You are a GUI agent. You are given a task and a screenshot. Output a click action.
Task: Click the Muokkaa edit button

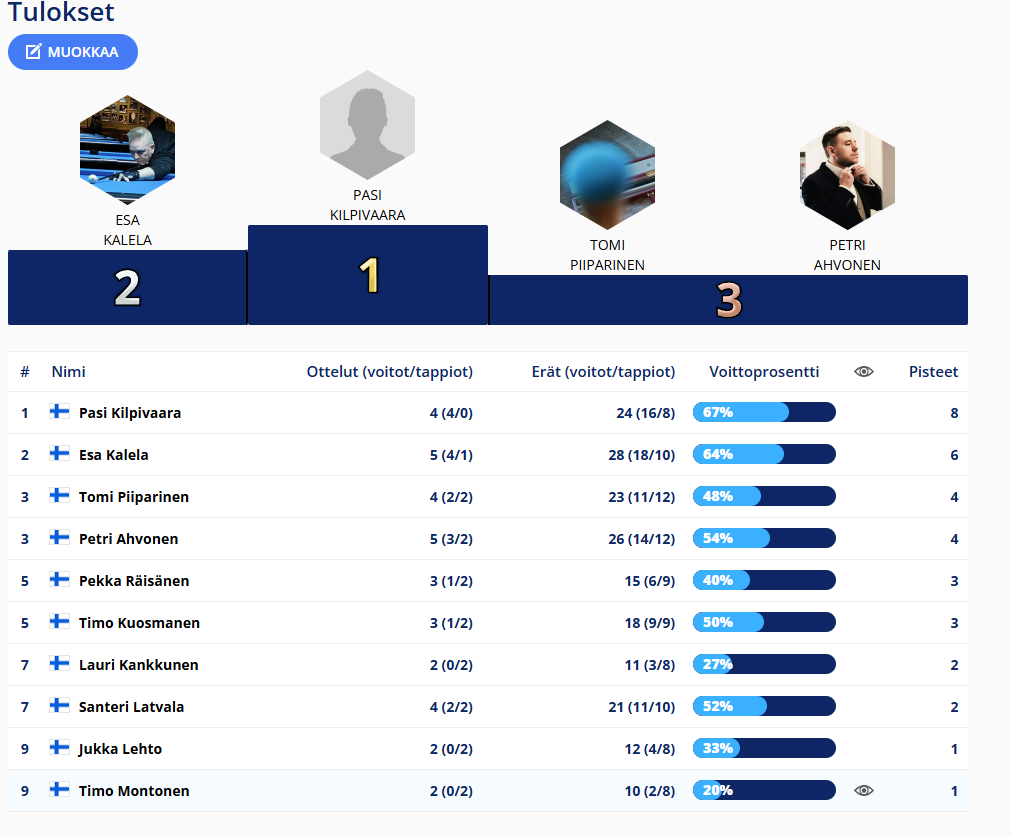coord(72,52)
